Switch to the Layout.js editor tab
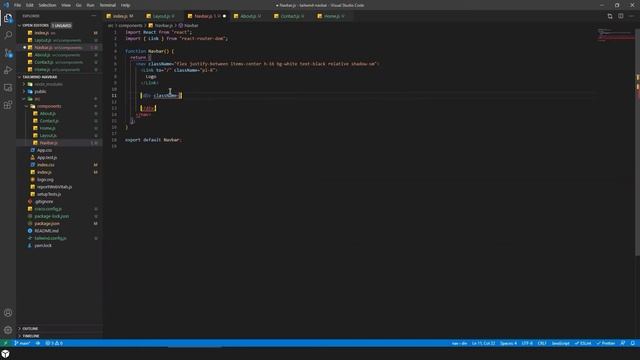Viewport: 640px width, 360px height. click(163, 16)
